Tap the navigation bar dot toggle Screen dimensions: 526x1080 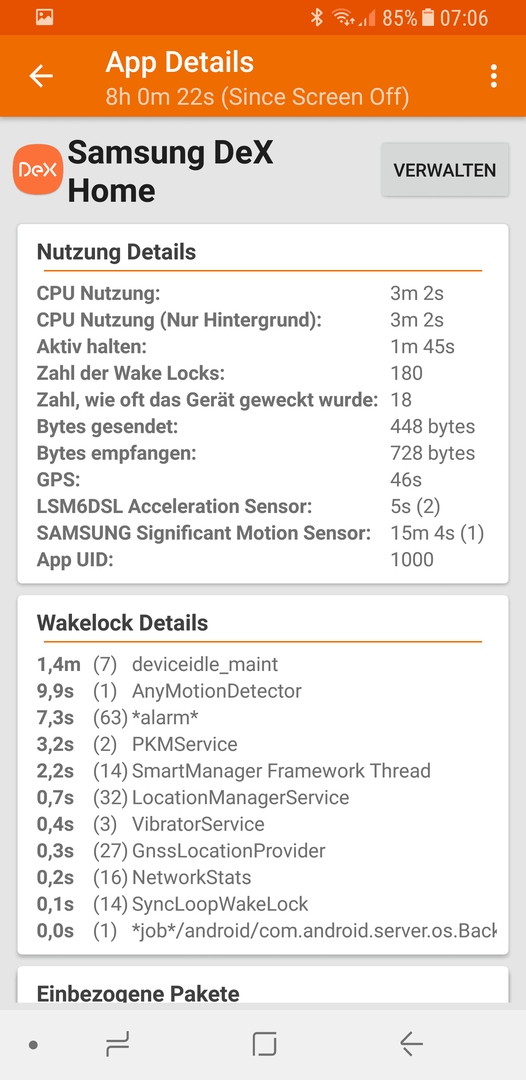(33, 1045)
